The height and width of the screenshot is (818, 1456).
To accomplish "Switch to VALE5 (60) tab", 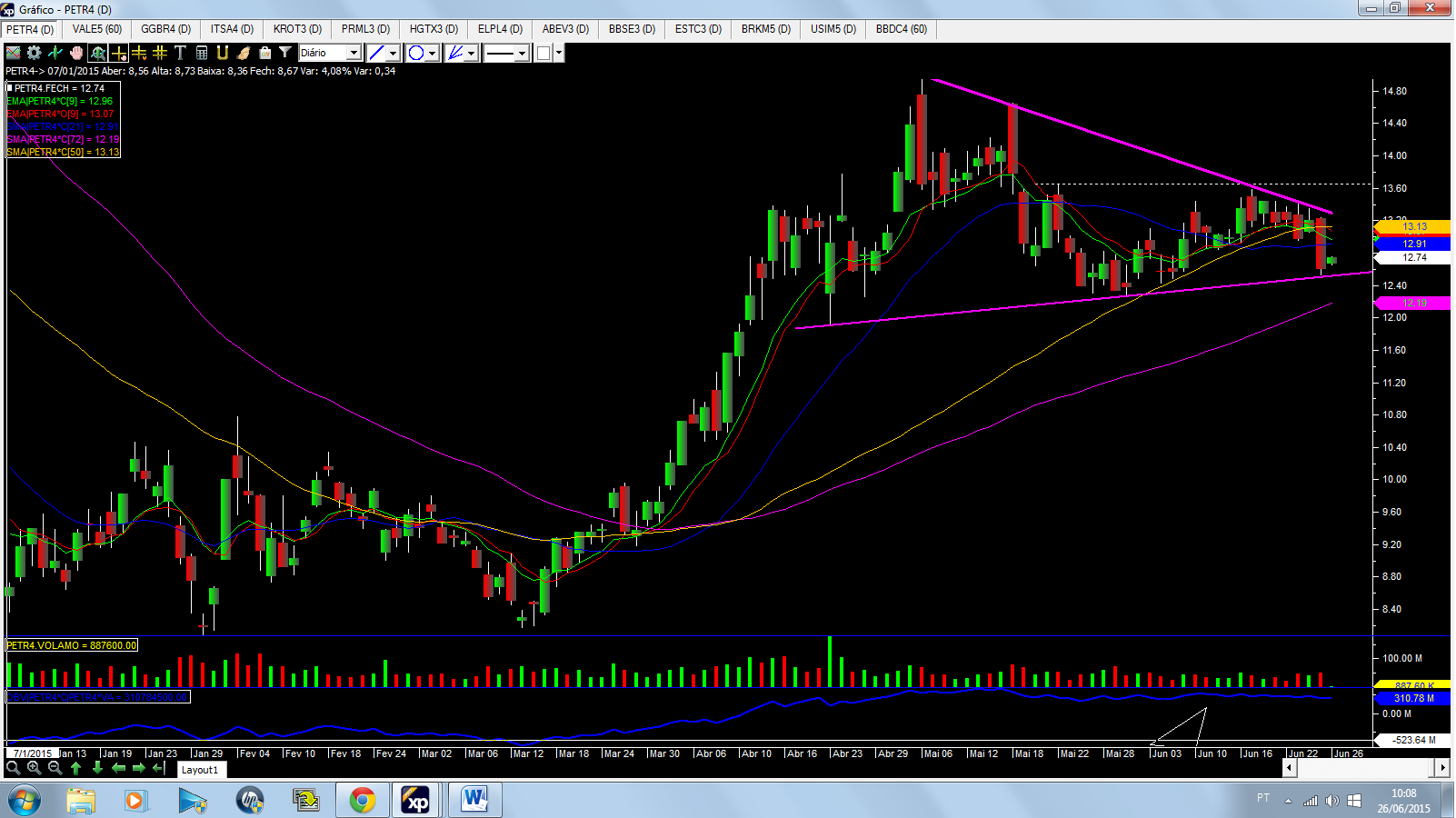I will click(x=97, y=29).
